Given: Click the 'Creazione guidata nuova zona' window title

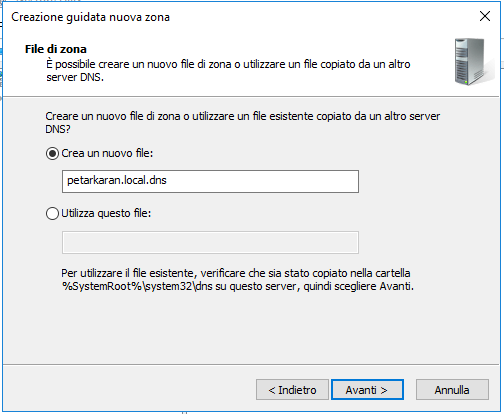Looking at the screenshot, I should 90,17.
